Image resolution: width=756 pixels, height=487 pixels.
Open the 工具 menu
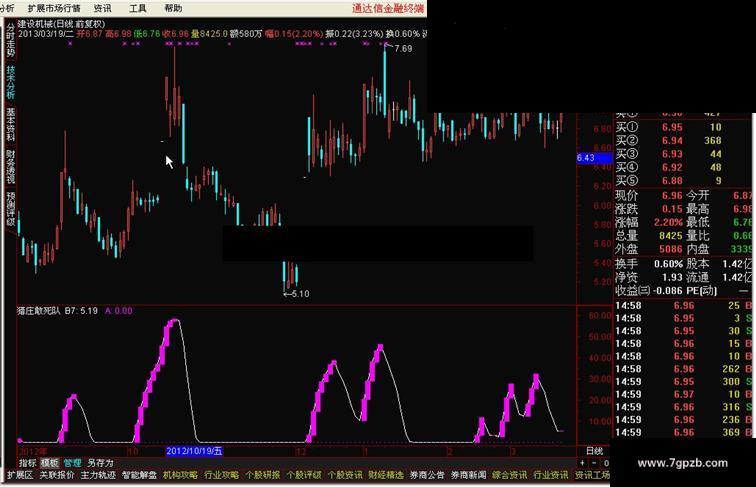(138, 8)
